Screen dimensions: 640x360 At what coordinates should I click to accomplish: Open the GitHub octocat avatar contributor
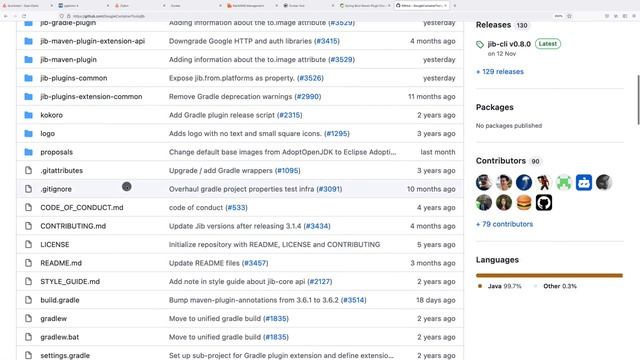544,202
